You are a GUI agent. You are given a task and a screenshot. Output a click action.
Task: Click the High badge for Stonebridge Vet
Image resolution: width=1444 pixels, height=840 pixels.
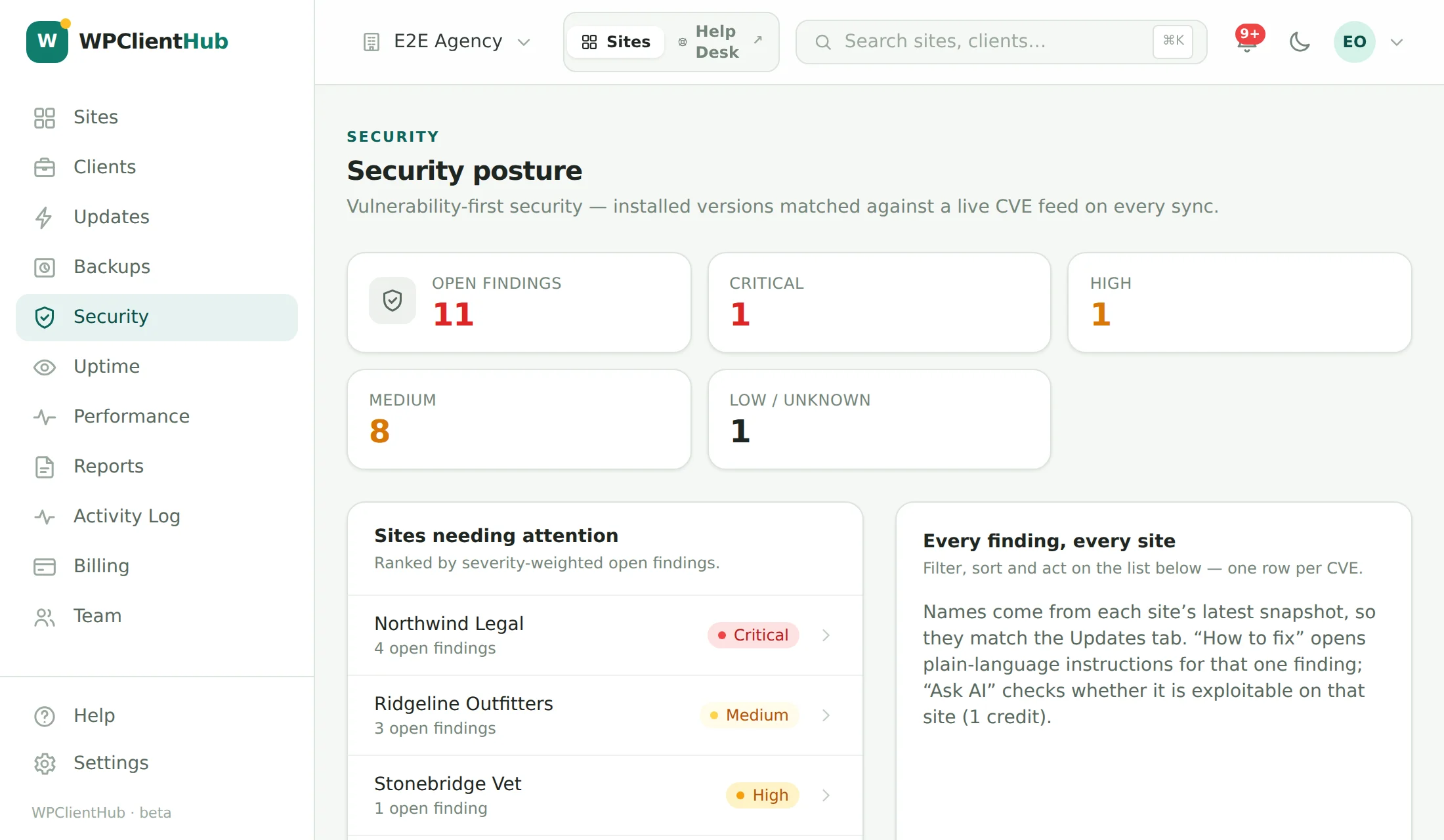762,795
